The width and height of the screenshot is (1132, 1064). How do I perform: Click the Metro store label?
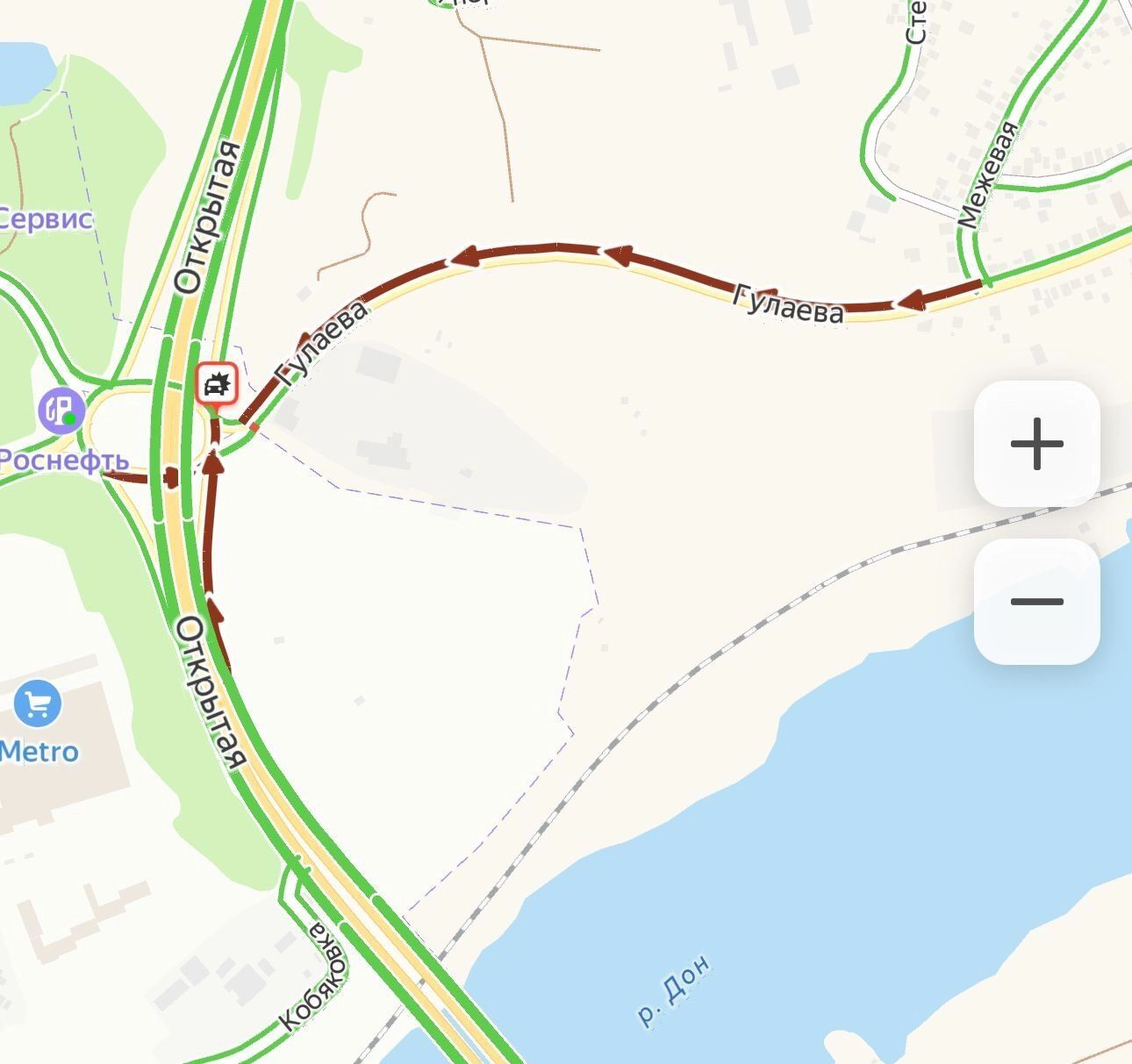pyautogui.click(x=39, y=752)
